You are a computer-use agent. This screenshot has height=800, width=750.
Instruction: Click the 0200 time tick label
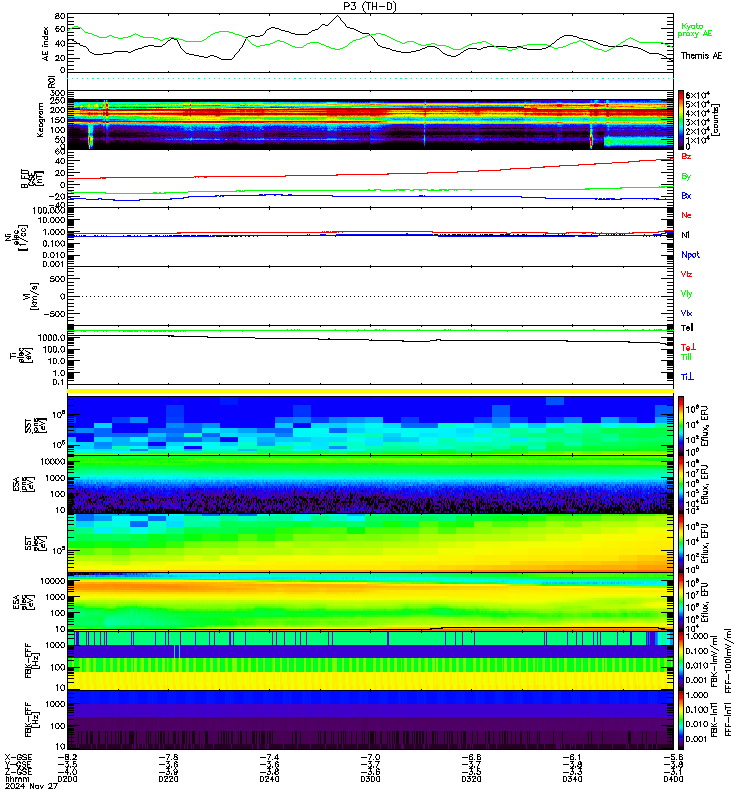click(67, 779)
